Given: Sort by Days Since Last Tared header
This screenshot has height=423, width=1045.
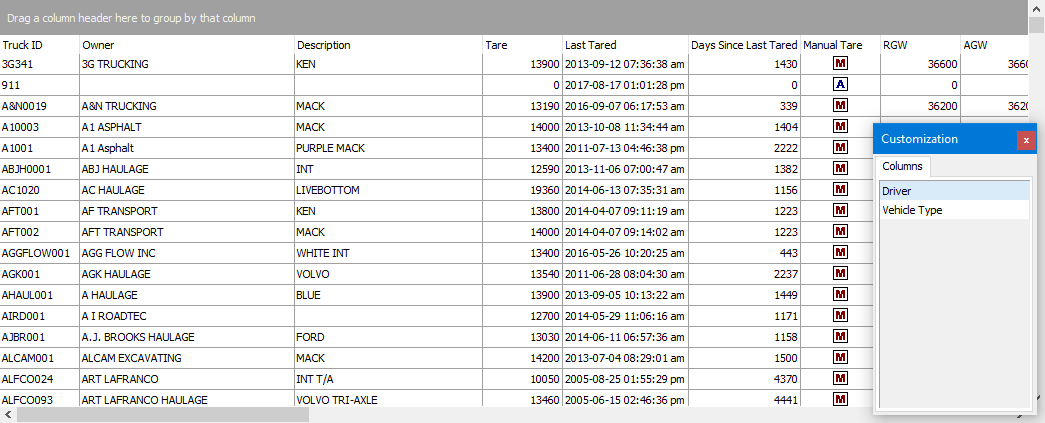Looking at the screenshot, I should click(x=744, y=45).
